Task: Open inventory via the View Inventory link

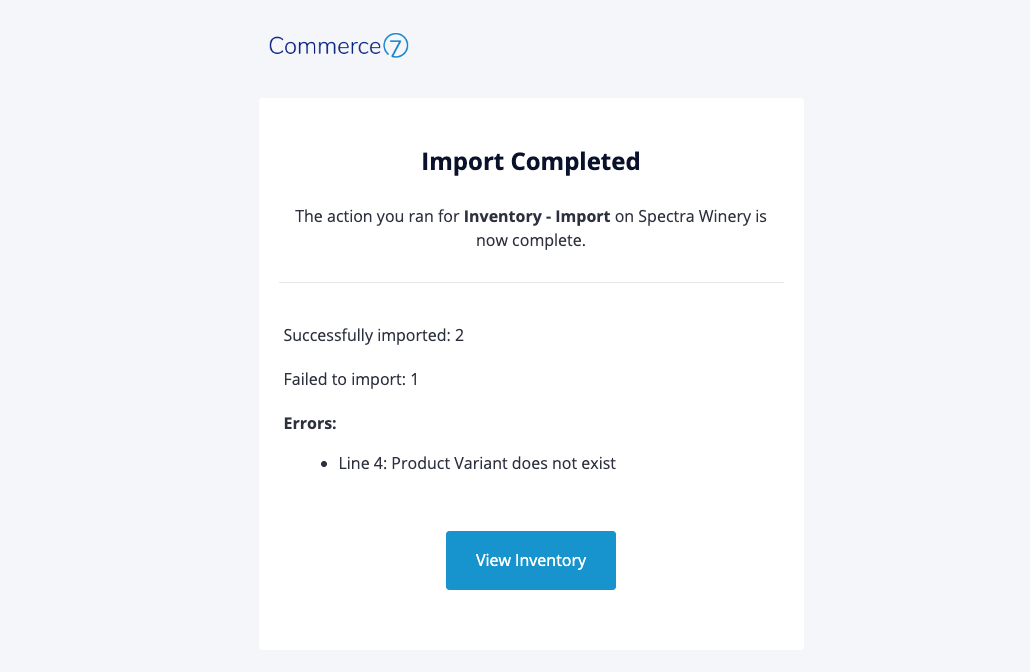Action: click(530, 560)
